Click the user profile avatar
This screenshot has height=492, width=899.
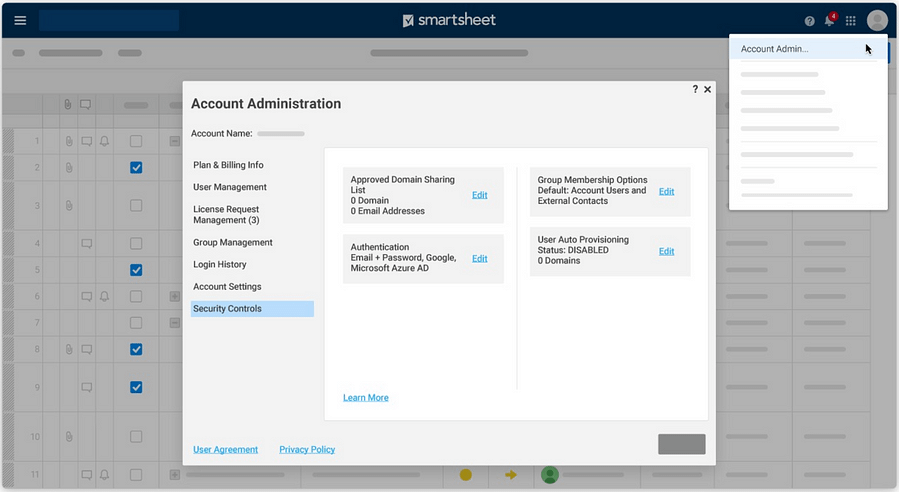point(877,20)
